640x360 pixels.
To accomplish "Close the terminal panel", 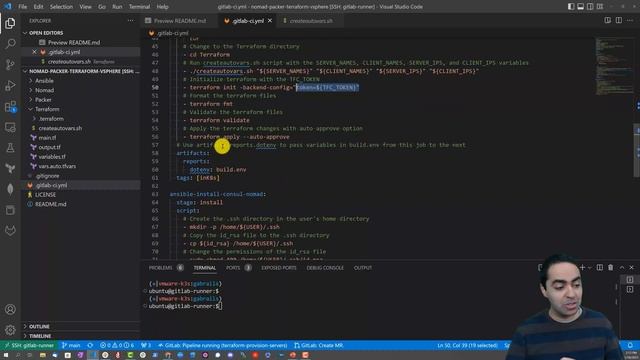I will 632,267.
